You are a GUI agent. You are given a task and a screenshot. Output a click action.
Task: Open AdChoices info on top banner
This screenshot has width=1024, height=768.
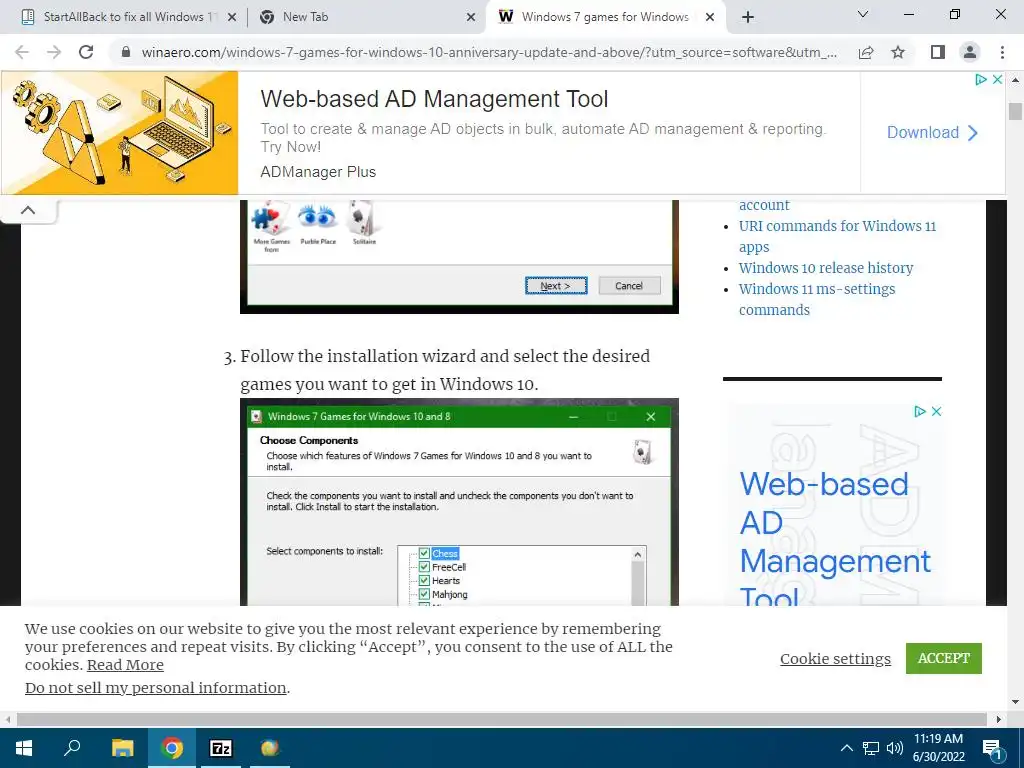pyautogui.click(x=981, y=80)
